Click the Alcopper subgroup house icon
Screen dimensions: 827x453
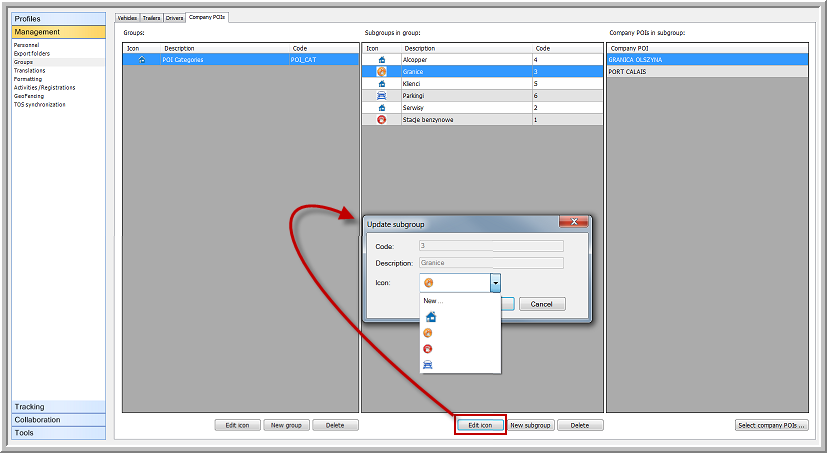click(x=381, y=60)
